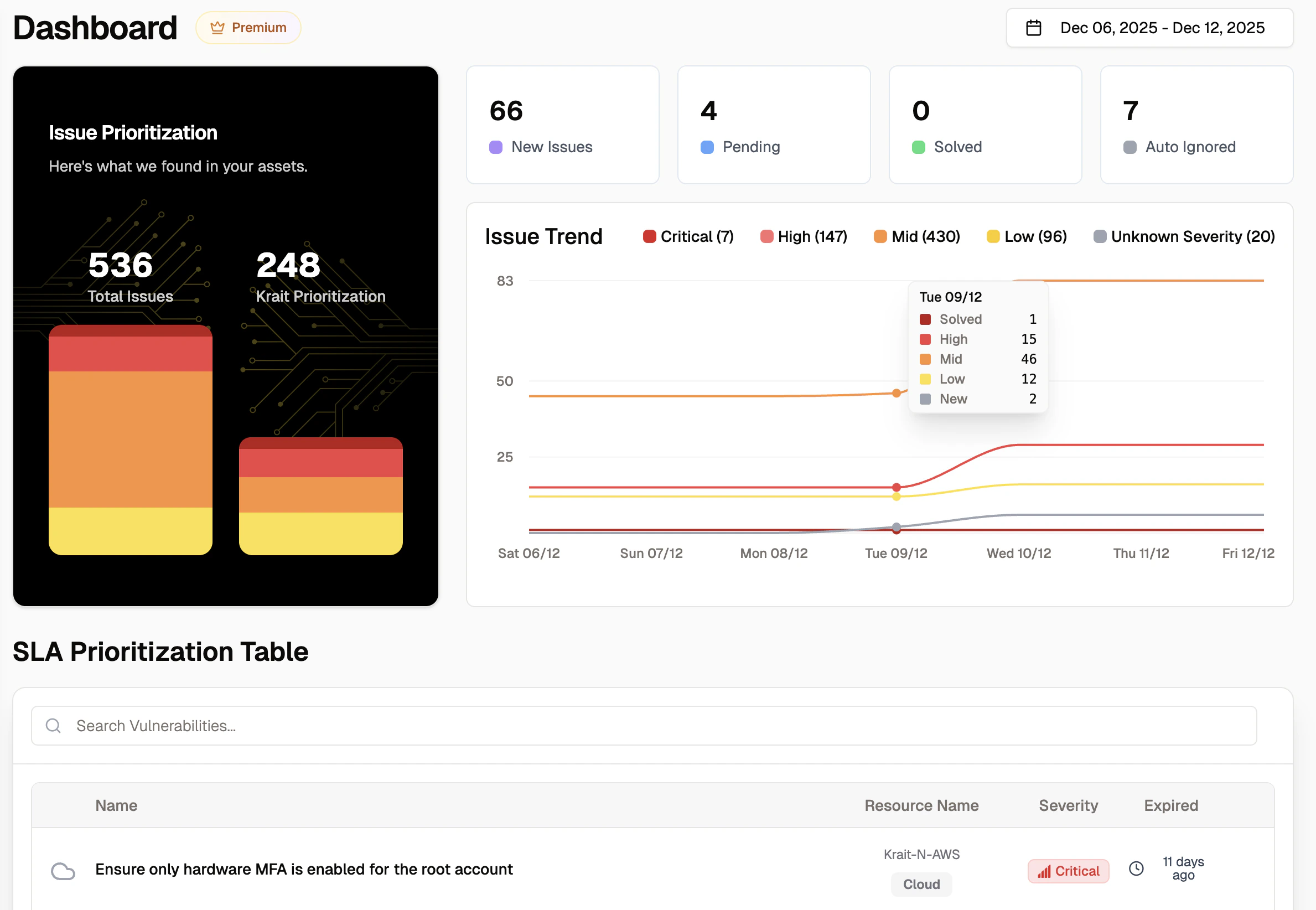This screenshot has height=910, width=1316.
Task: Toggle the Unknown Severity (20) legend entry
Action: pos(1183,235)
